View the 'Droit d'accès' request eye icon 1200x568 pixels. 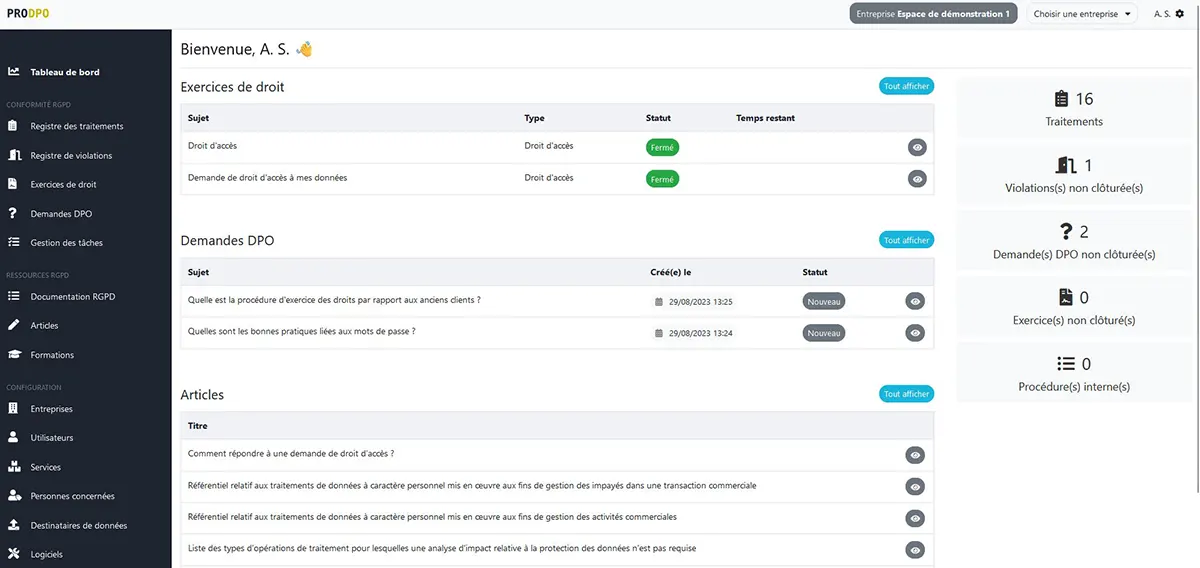pos(917,147)
